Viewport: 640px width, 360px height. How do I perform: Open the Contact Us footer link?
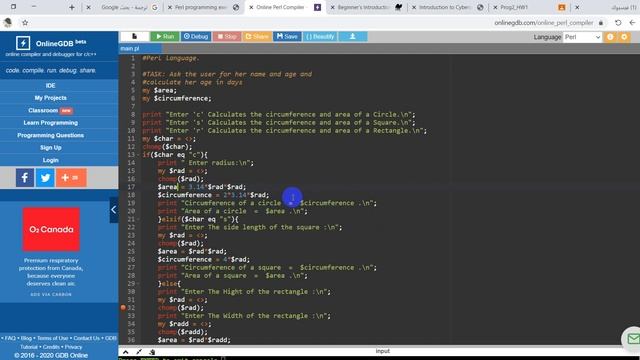click(87, 338)
